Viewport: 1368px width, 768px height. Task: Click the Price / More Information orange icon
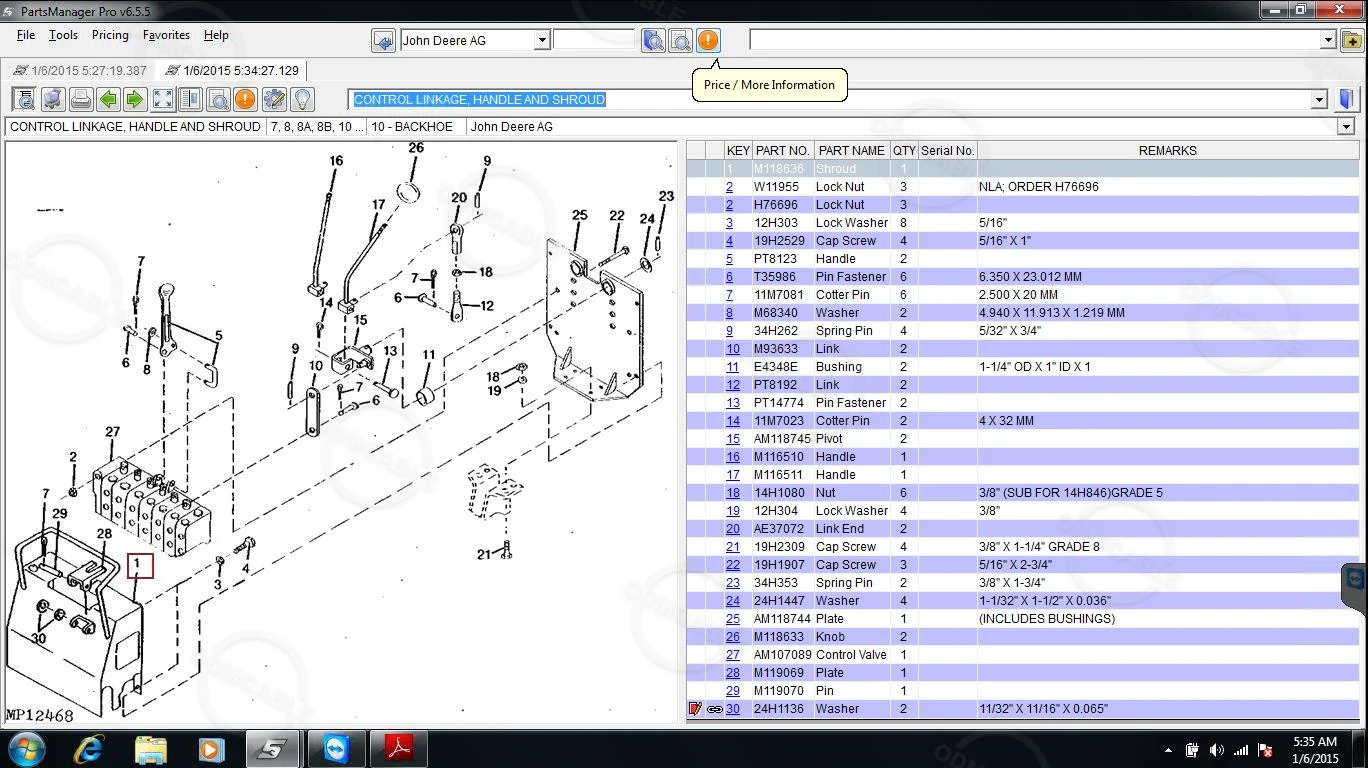pos(708,40)
